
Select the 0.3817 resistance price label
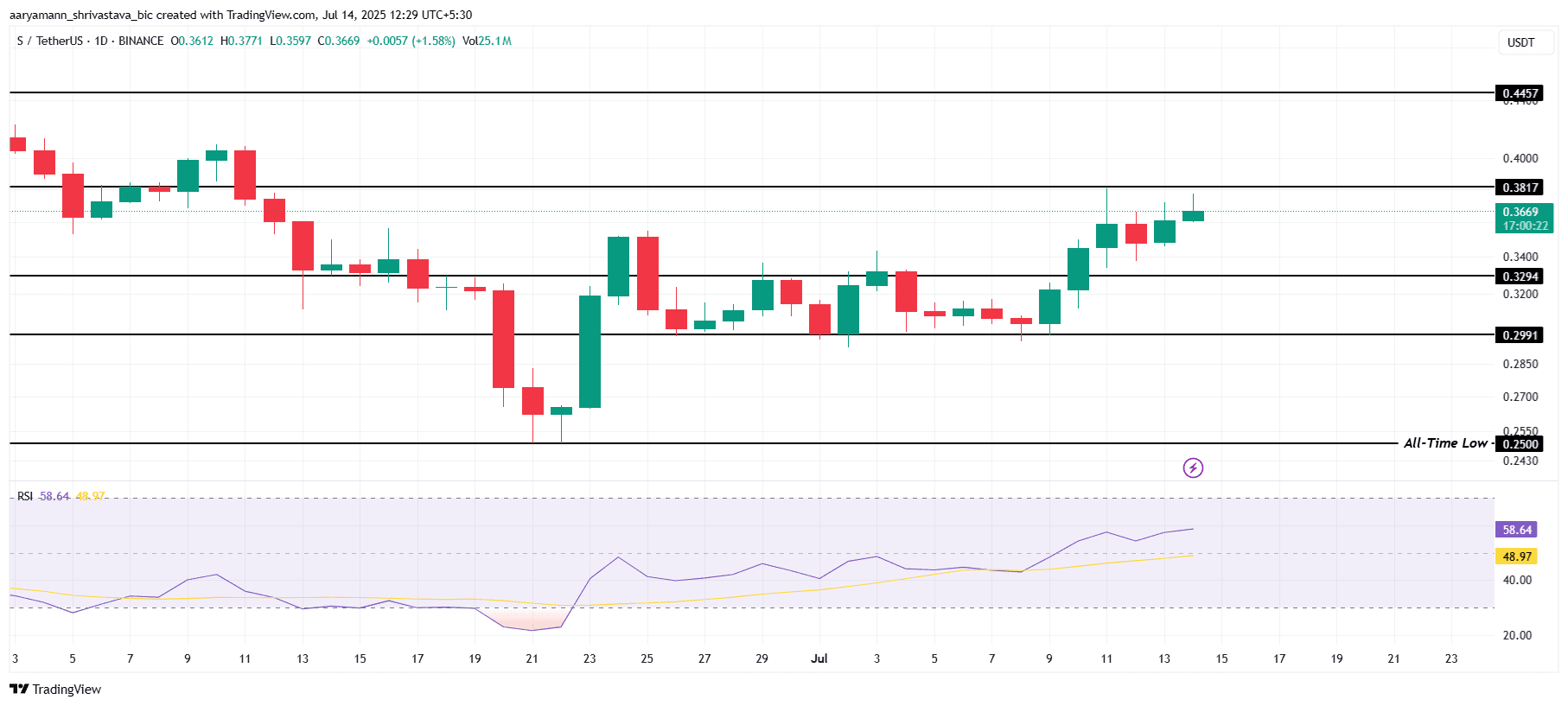point(1519,188)
